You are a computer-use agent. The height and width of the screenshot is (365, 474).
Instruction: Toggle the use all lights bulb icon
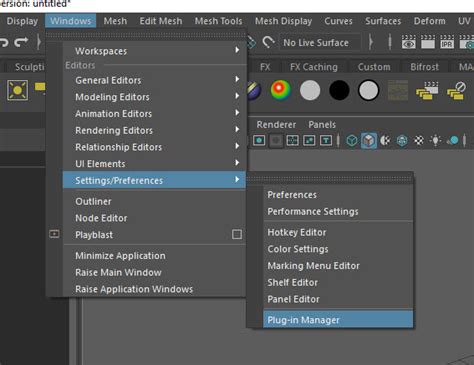click(x=435, y=140)
